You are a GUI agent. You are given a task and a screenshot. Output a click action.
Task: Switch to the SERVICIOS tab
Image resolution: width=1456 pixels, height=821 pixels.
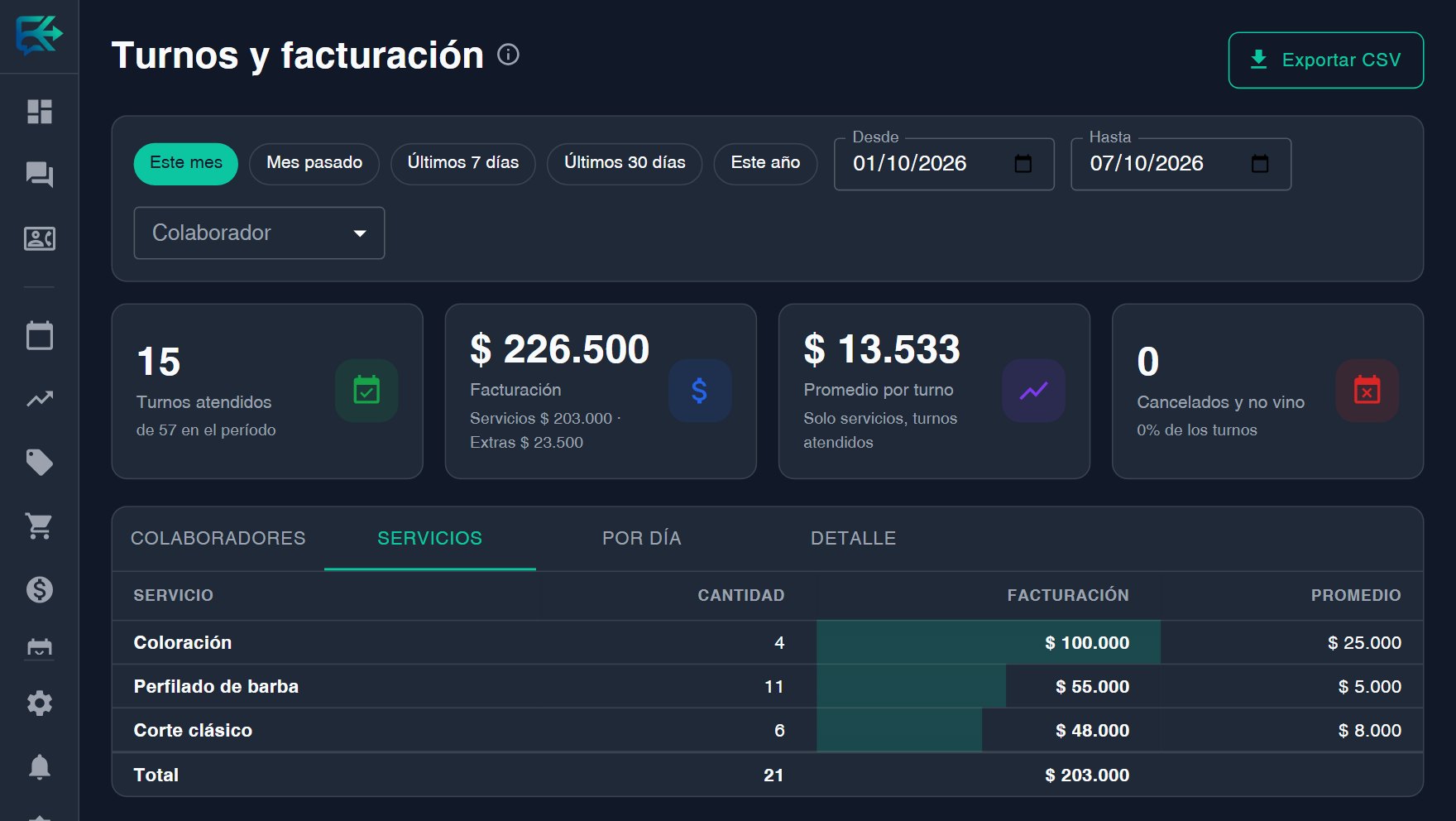430,538
